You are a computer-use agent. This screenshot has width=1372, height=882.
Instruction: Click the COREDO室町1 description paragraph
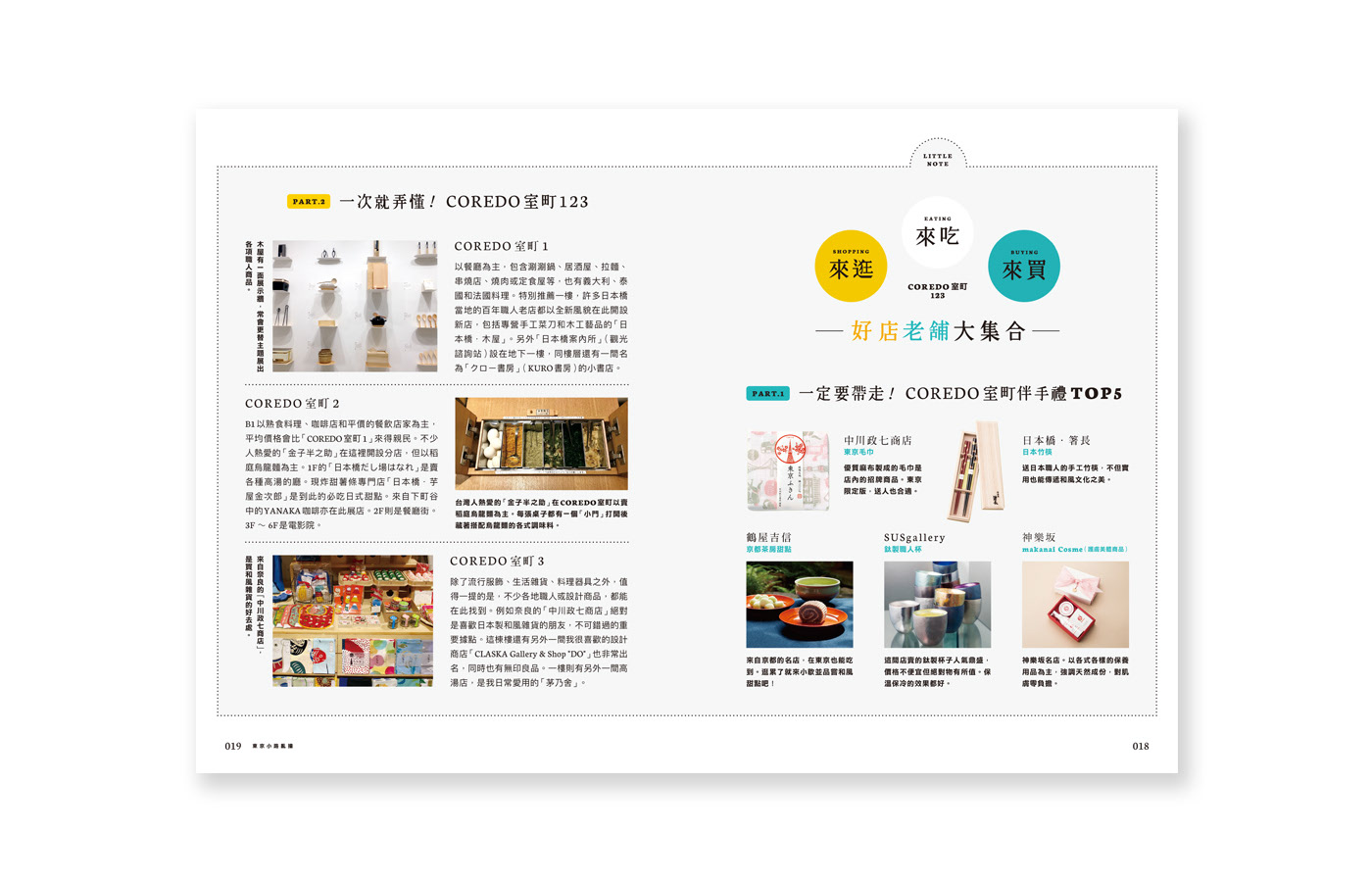coord(541,318)
